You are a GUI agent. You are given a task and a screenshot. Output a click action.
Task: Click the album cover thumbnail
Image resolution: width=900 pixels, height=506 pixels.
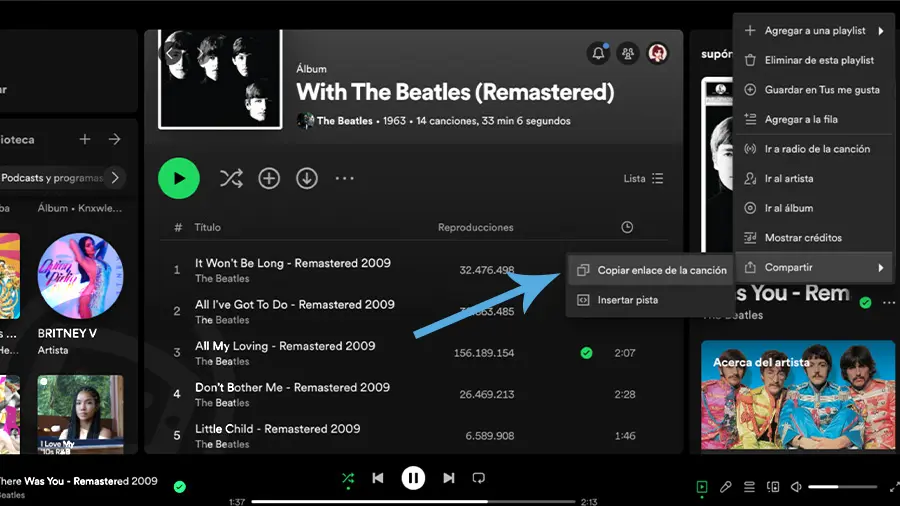click(220, 79)
